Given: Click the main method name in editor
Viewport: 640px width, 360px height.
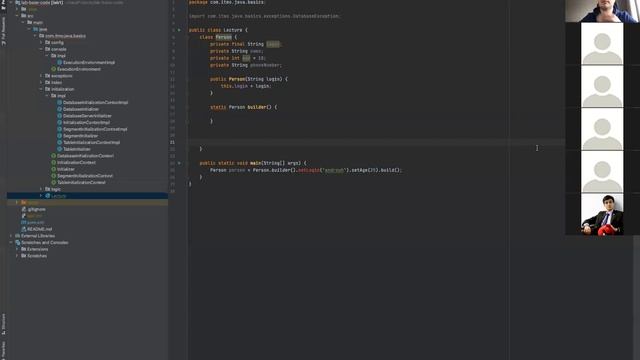Looking at the screenshot, I should pyautogui.click(x=256, y=163).
